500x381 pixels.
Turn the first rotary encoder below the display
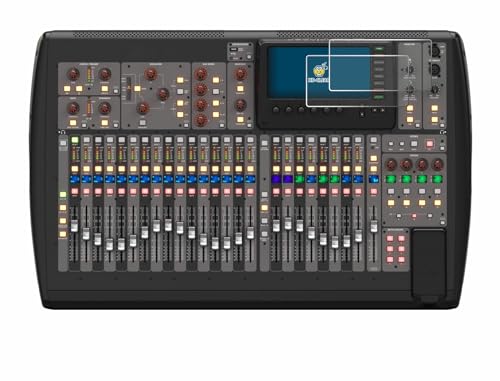(x=276, y=110)
